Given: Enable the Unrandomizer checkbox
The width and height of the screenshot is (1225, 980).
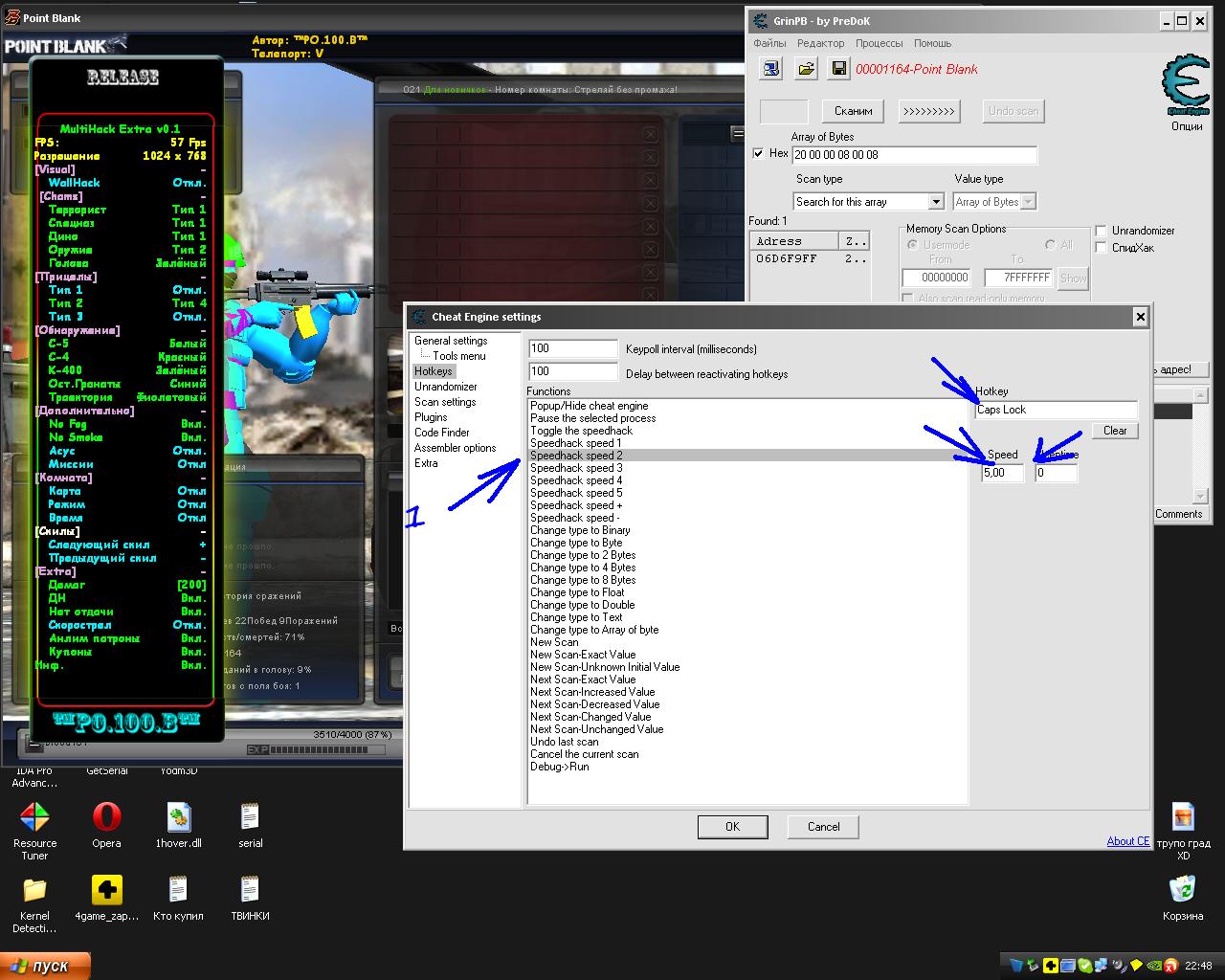Looking at the screenshot, I should [1102, 231].
